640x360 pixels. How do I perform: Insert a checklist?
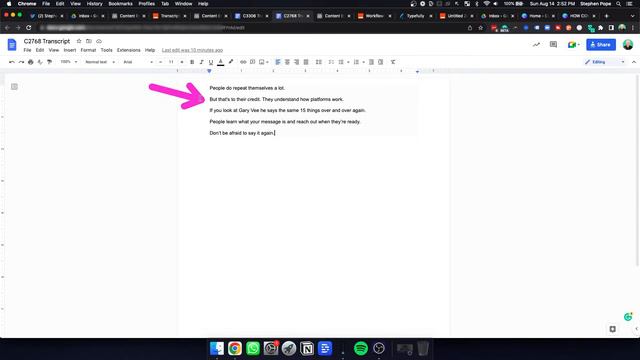[331, 62]
